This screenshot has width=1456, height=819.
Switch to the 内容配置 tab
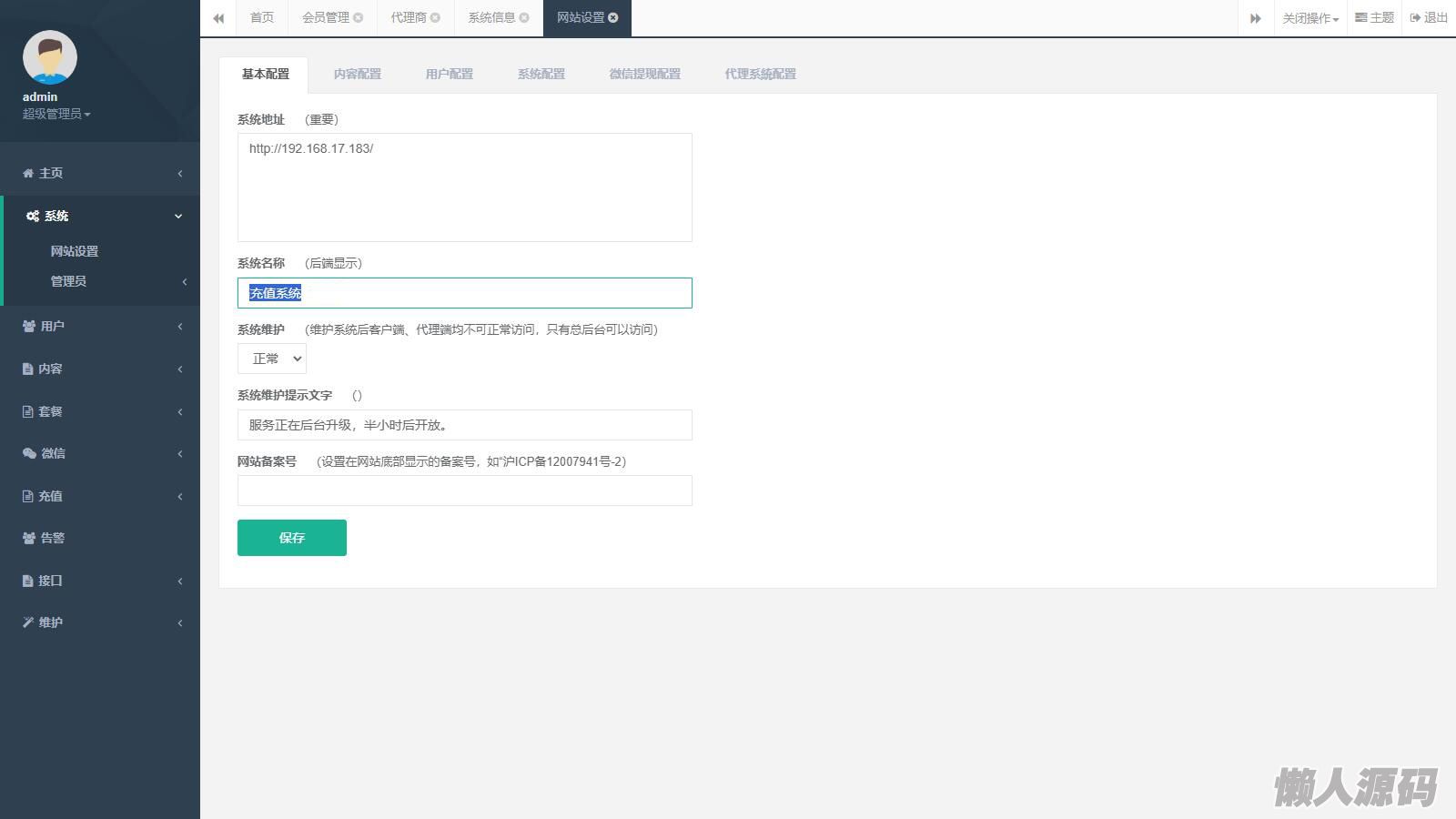(x=357, y=74)
